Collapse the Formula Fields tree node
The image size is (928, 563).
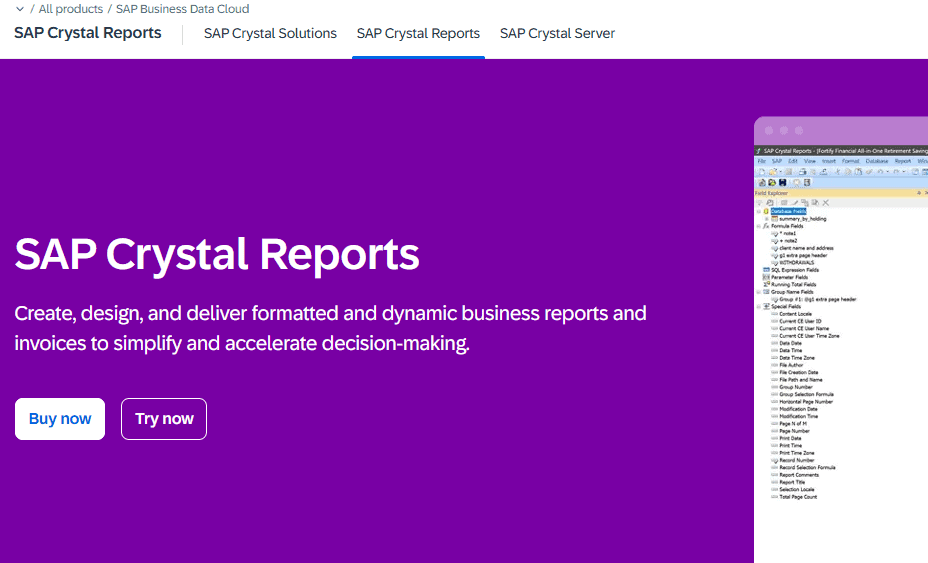tap(758, 226)
